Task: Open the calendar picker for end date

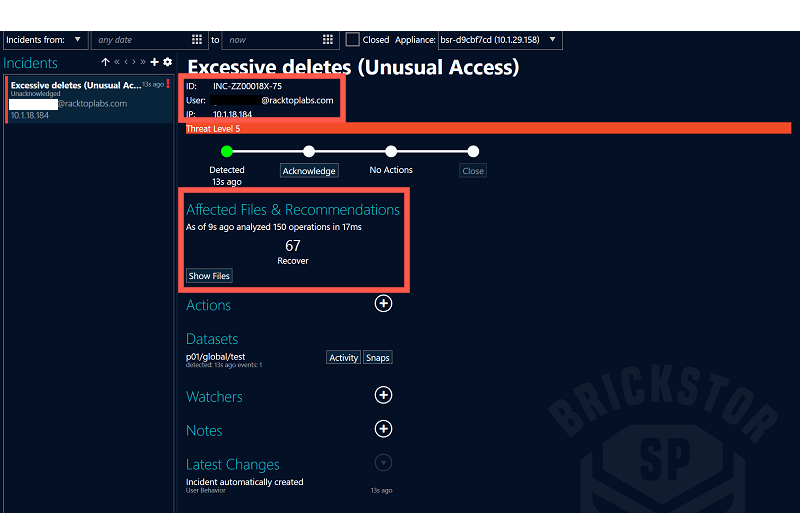Action: pyautogui.click(x=327, y=40)
